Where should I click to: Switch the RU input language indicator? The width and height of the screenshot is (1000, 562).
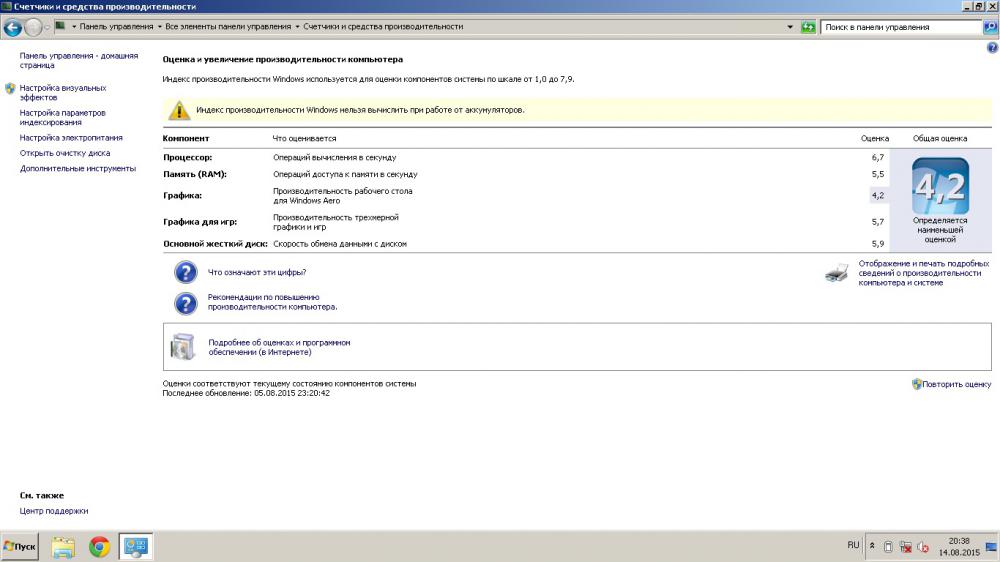[853, 545]
